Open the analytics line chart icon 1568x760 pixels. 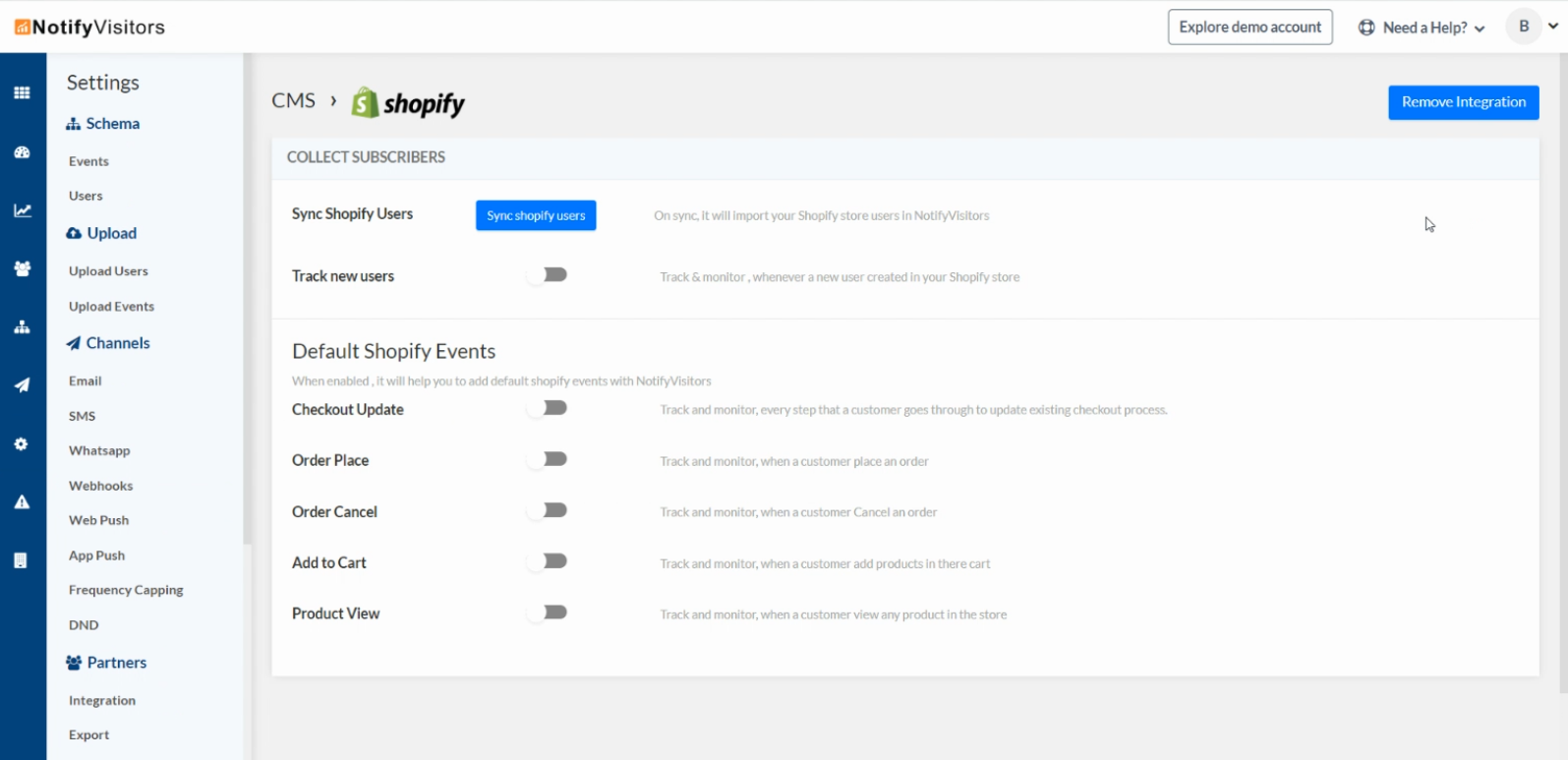pyautogui.click(x=22, y=210)
